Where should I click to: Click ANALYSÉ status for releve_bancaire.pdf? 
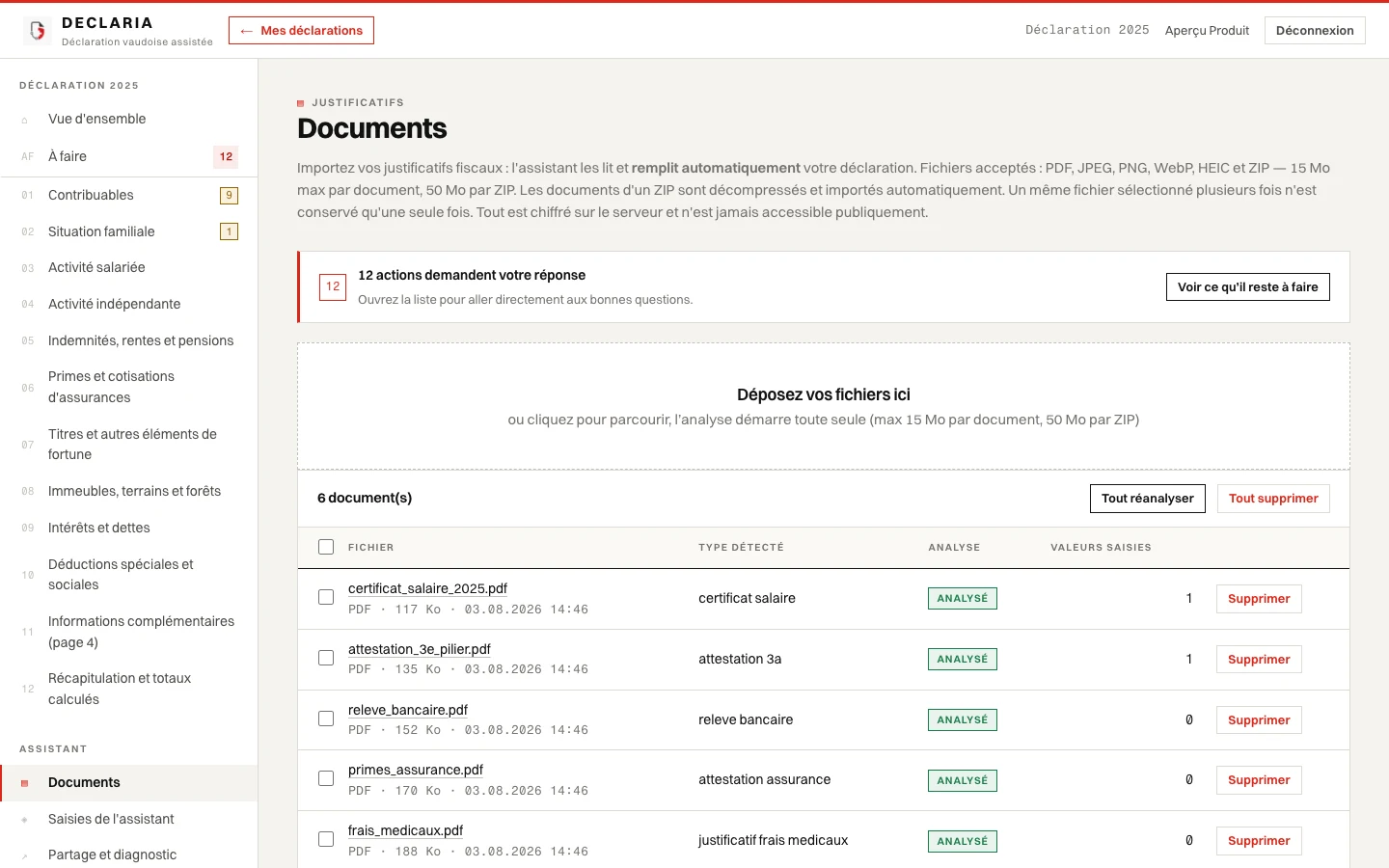click(963, 720)
